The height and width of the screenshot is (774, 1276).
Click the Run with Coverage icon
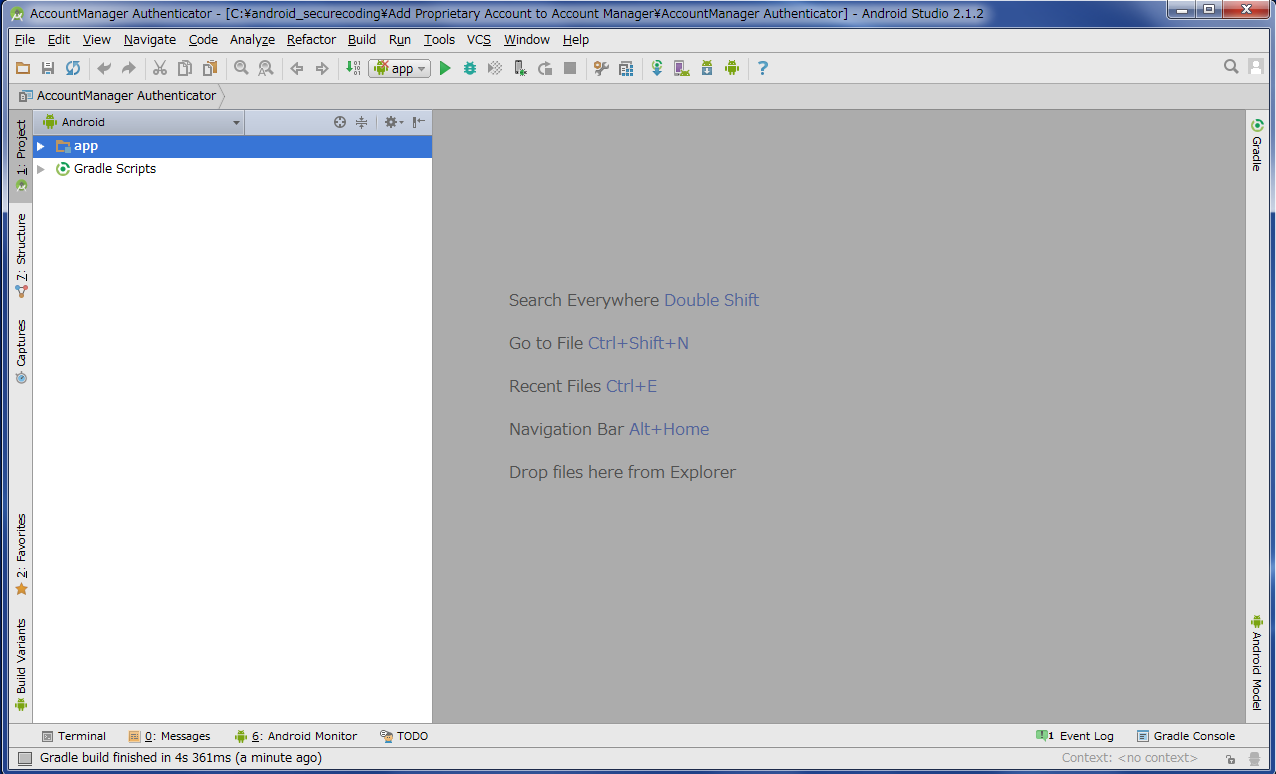pyautogui.click(x=495, y=68)
